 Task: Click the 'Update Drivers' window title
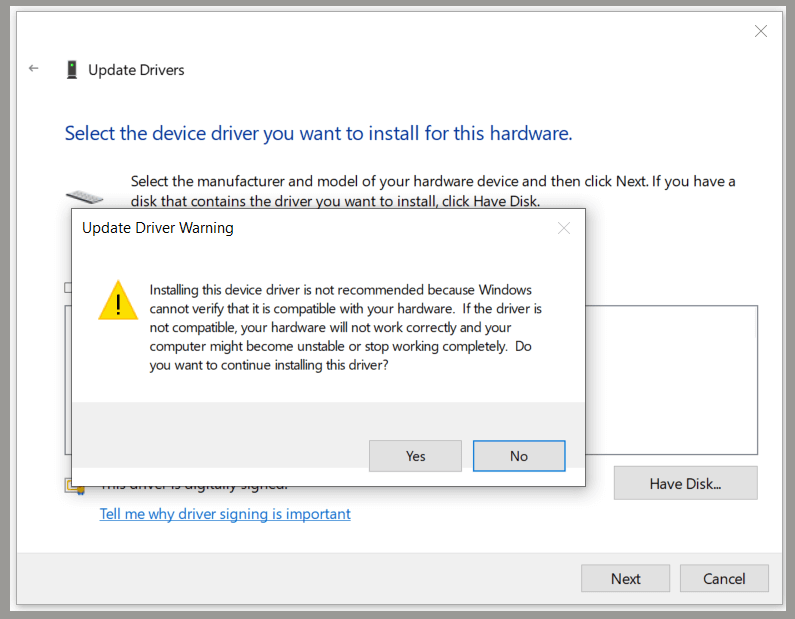click(136, 70)
